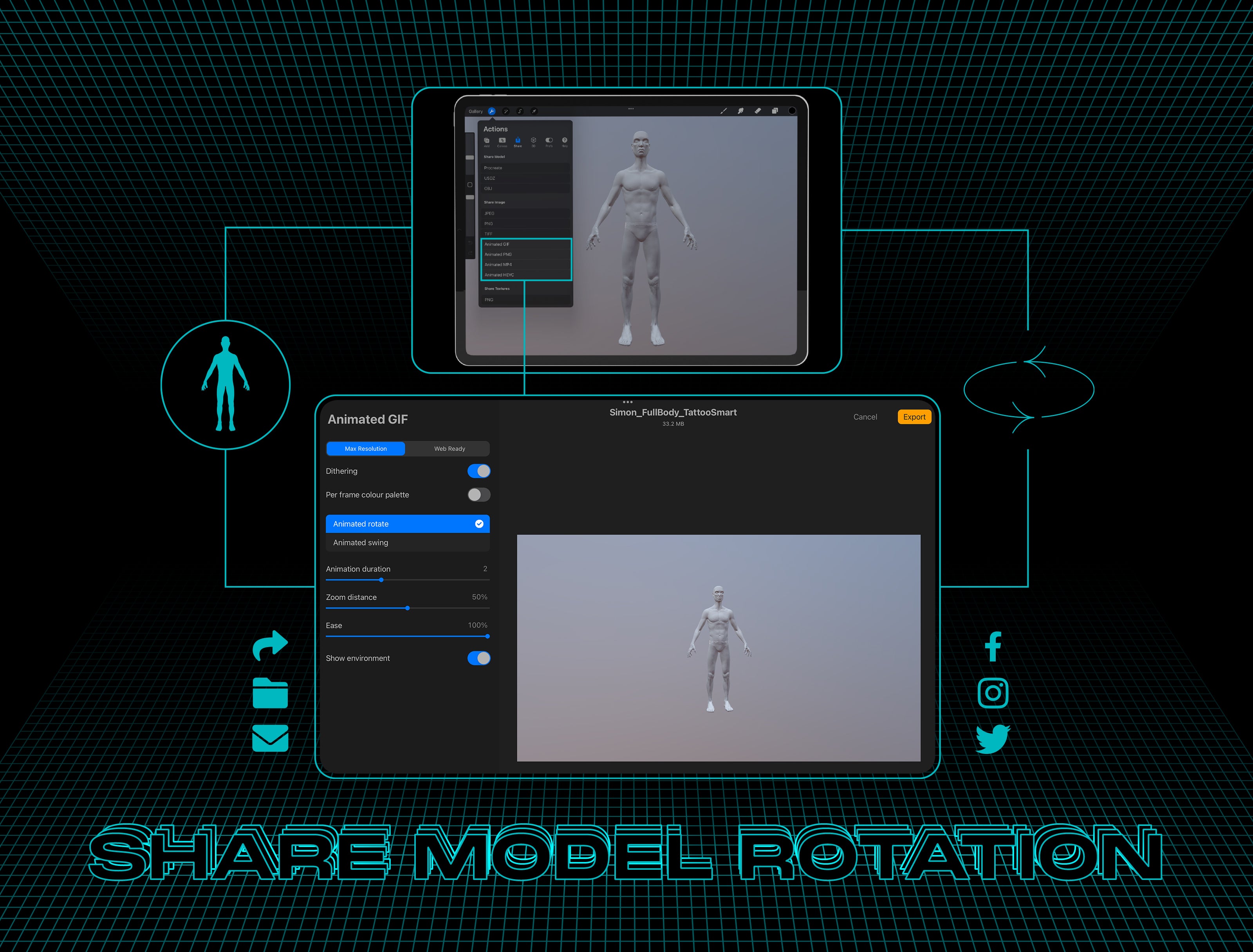This screenshot has width=1253, height=952.
Task: Open the Adjustments magic wand menu
Action: [x=506, y=111]
